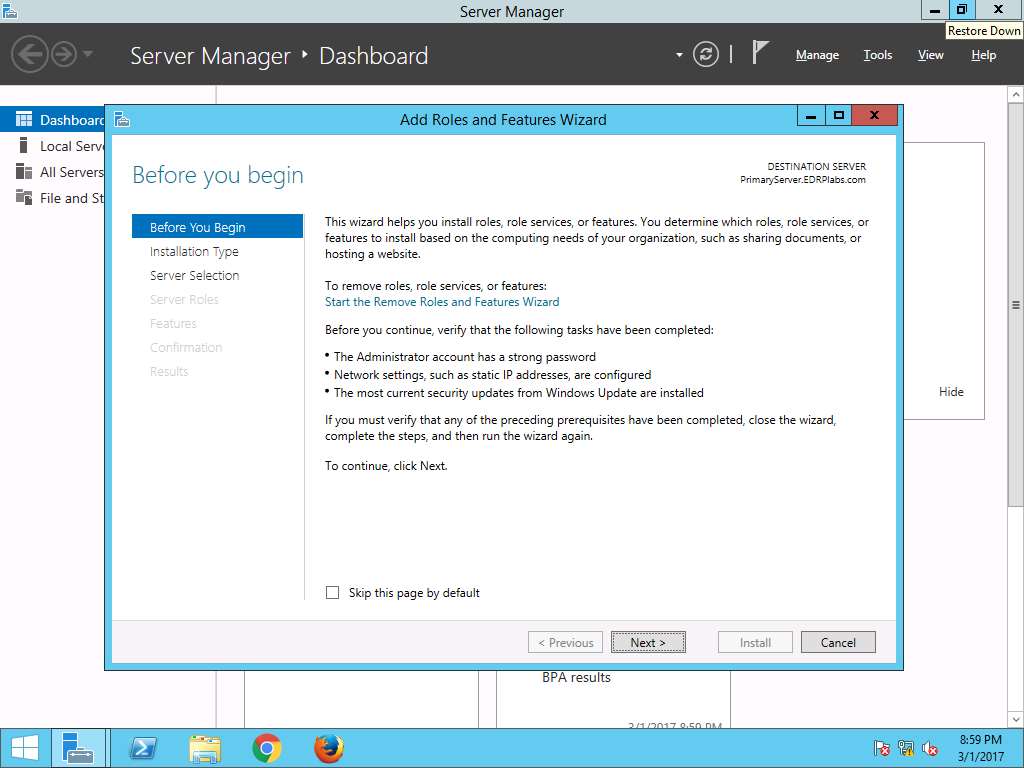The height and width of the screenshot is (768, 1024).
Task: Open the Windows Start button
Action: pos(25,748)
